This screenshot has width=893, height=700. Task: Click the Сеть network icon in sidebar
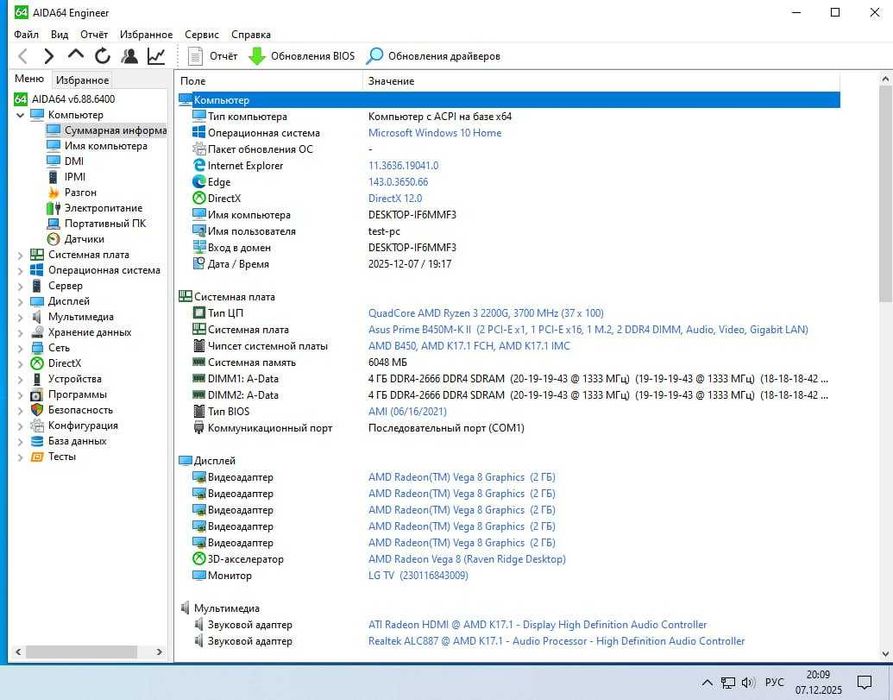coord(37,347)
